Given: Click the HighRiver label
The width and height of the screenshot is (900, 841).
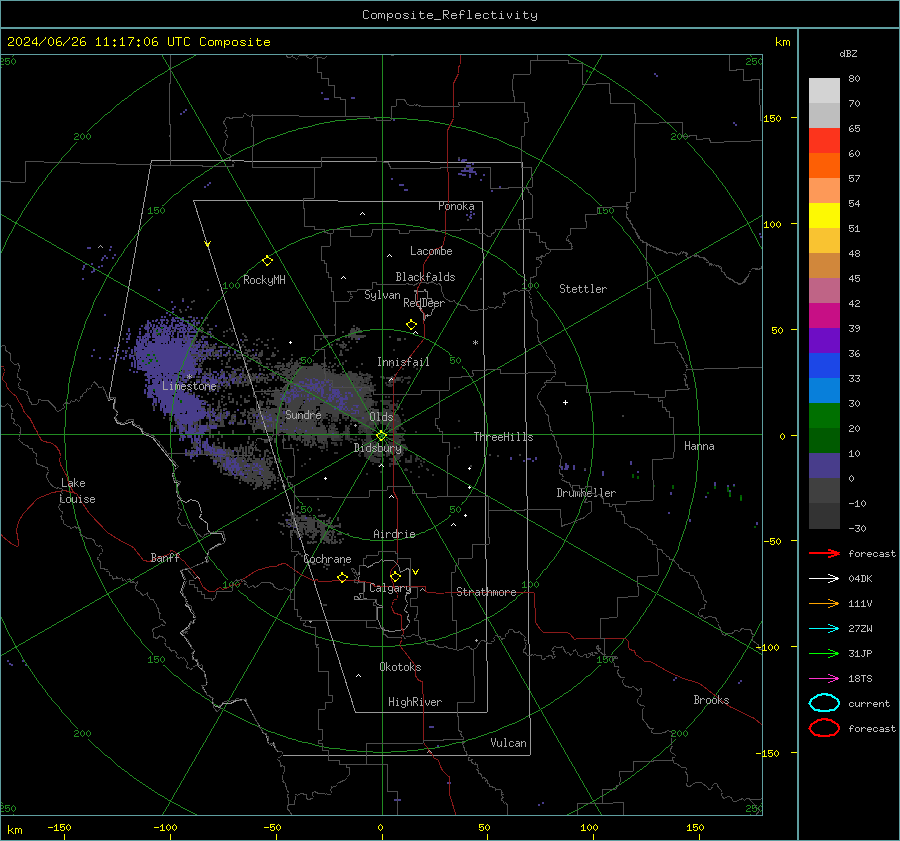Looking at the screenshot, I should click(x=415, y=702).
